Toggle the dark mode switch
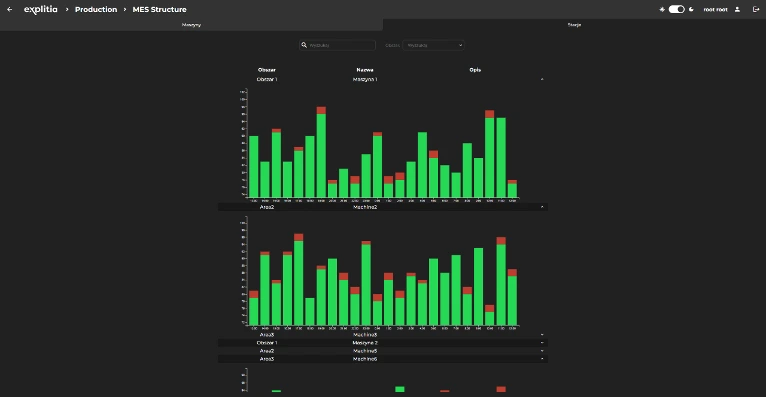 pyautogui.click(x=677, y=9)
